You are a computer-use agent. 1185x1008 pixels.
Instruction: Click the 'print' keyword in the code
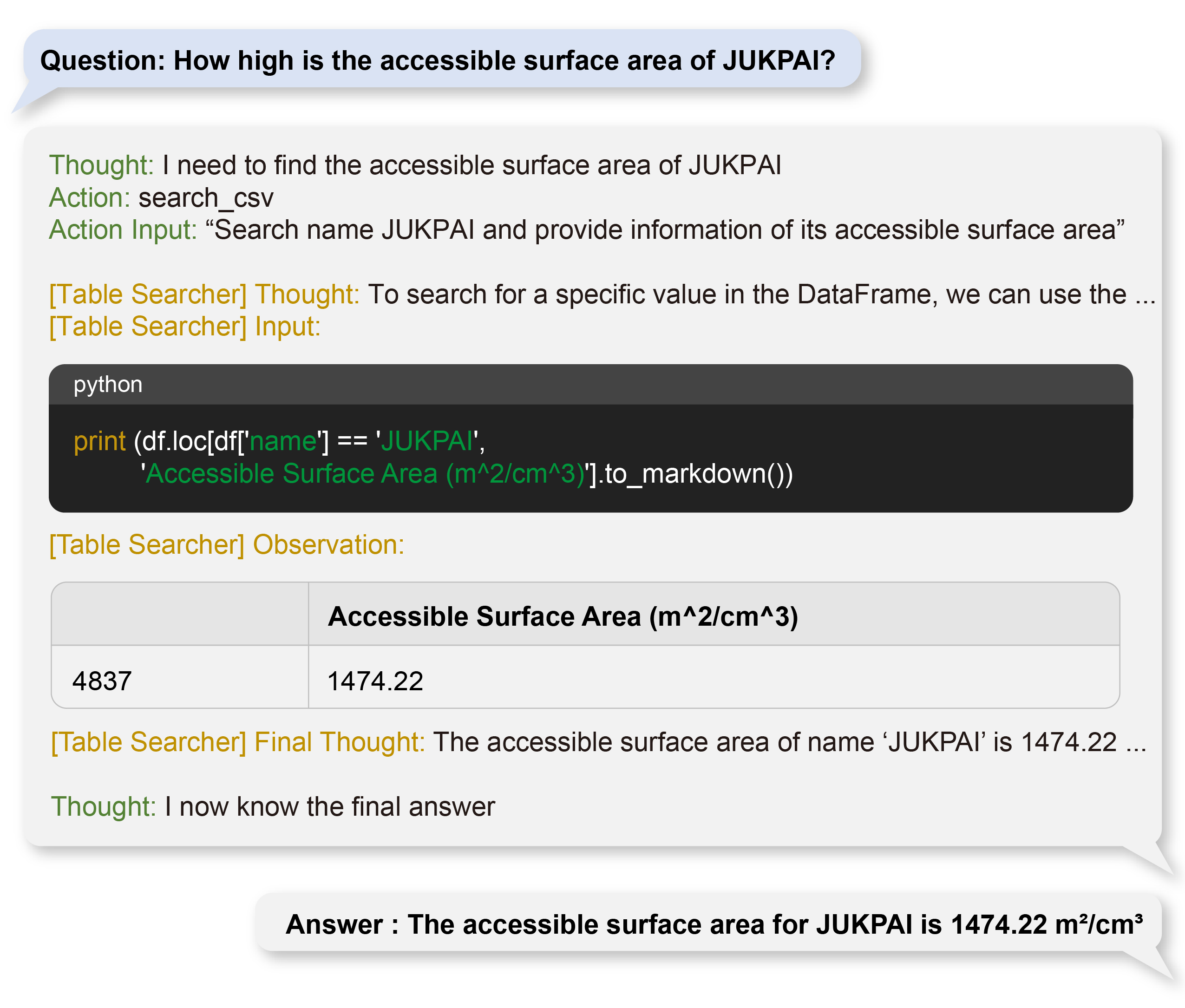99,441
